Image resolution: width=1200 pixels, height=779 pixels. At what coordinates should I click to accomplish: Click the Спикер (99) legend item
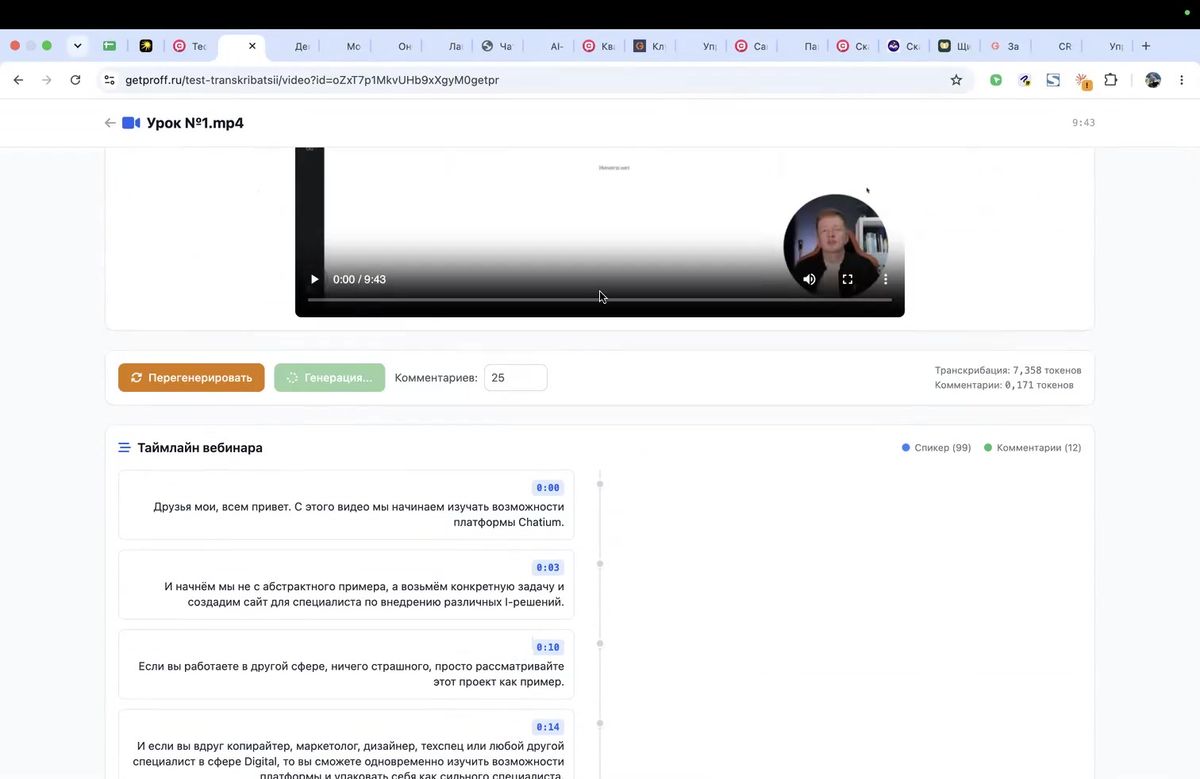937,448
